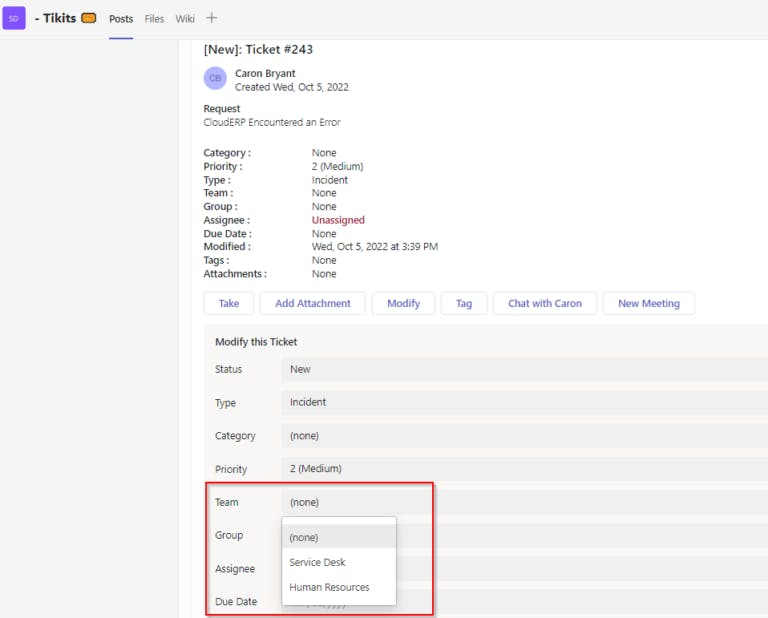The height and width of the screenshot is (618, 768).
Task: Click Caron Bryant's CB avatar
Action: point(215,78)
